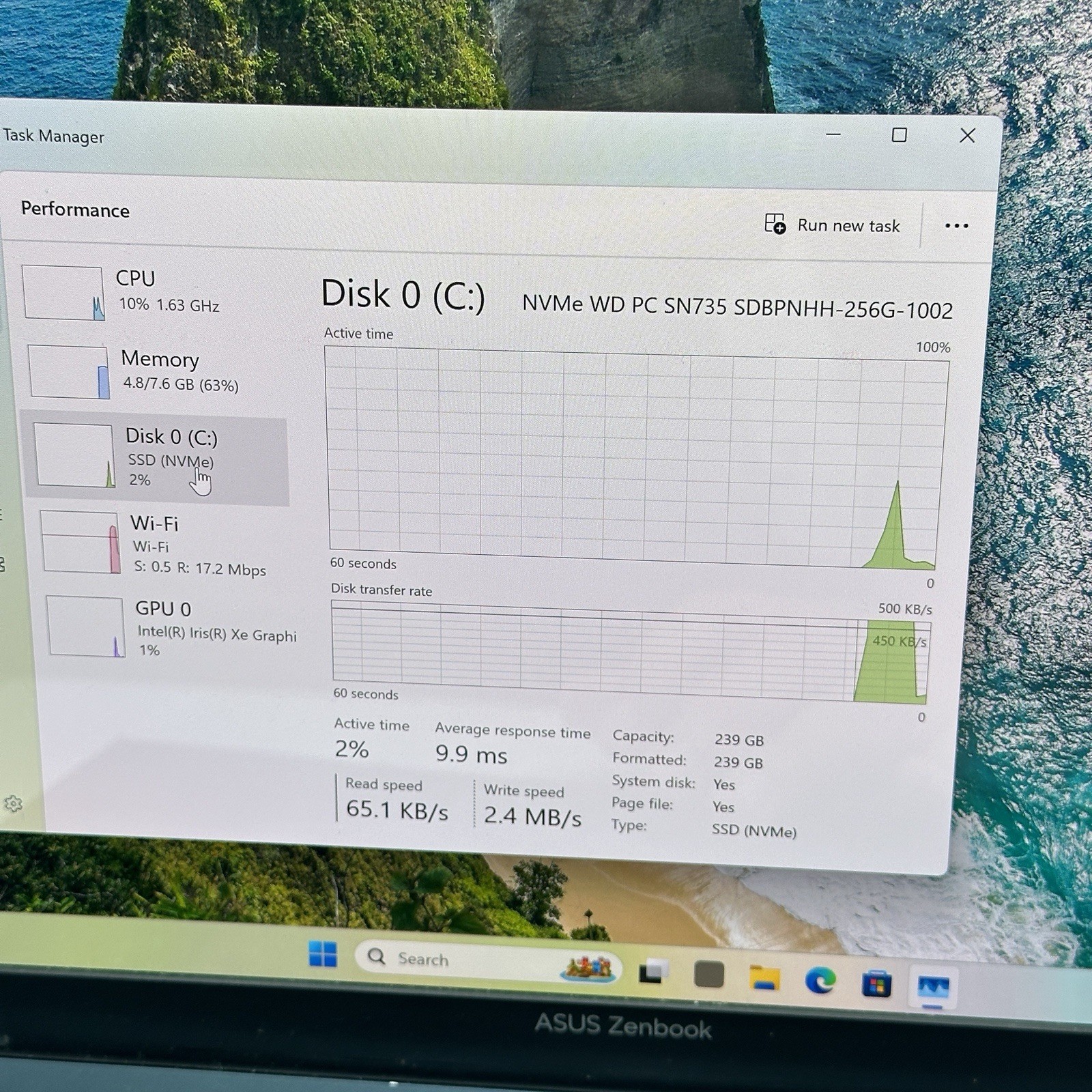
Task: Click the Disk 0 mini graph thumbnail
Action: pos(74,455)
